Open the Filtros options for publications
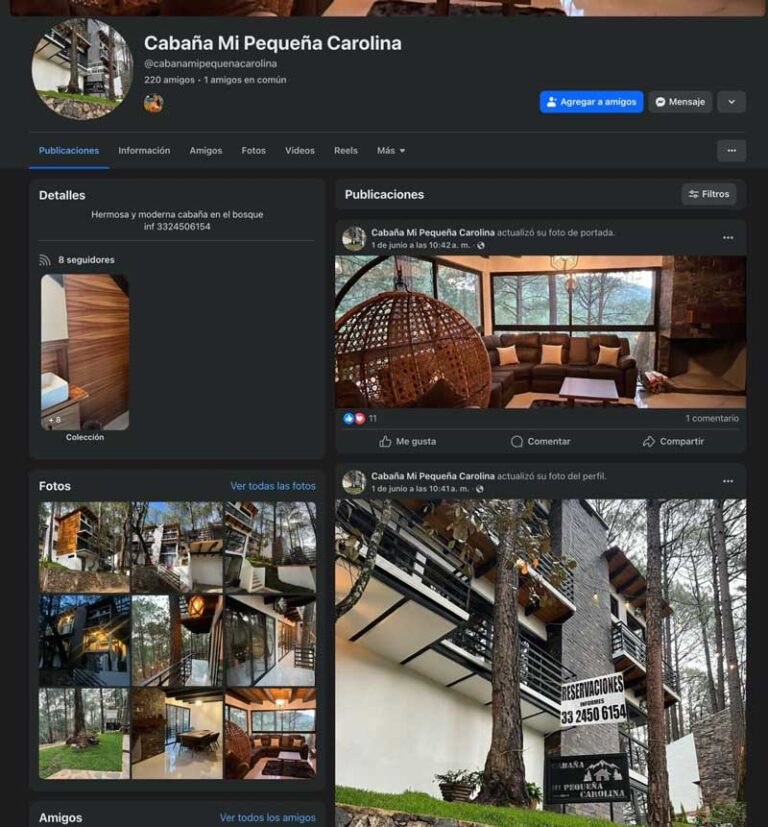Viewport: 768px width, 827px height. click(709, 194)
